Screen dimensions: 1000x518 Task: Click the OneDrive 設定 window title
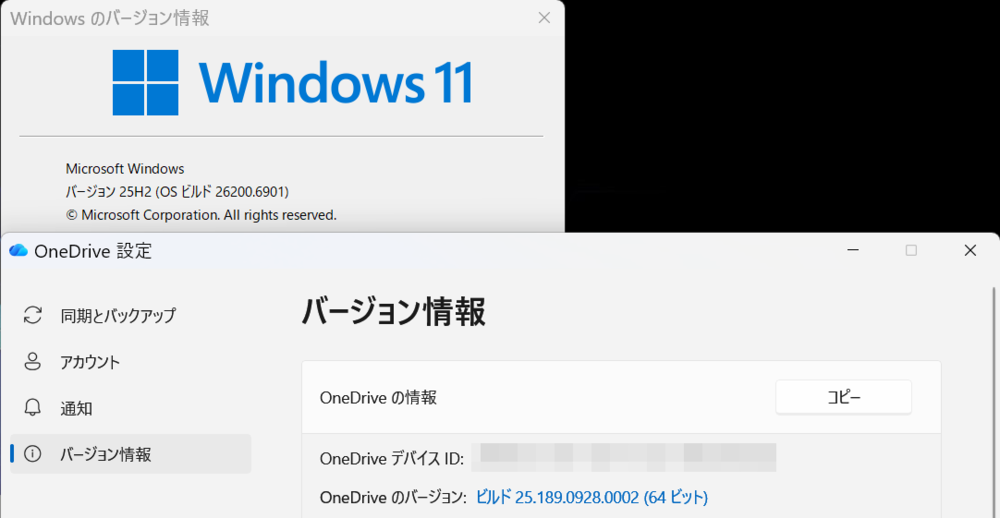coord(93,251)
